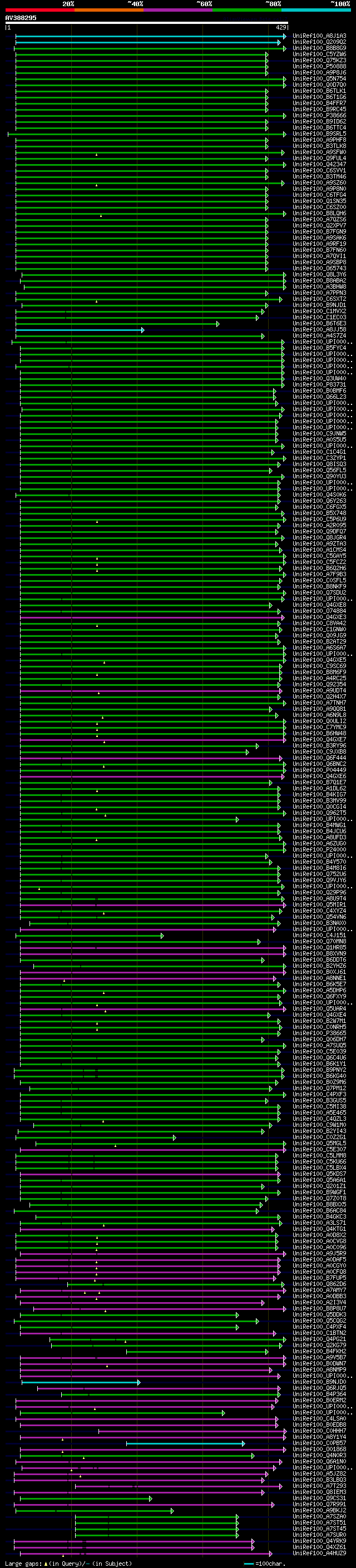356x1568 pixels.
Task: Select the UniRef100_Q8L3Y6 label
Action: 319,275
